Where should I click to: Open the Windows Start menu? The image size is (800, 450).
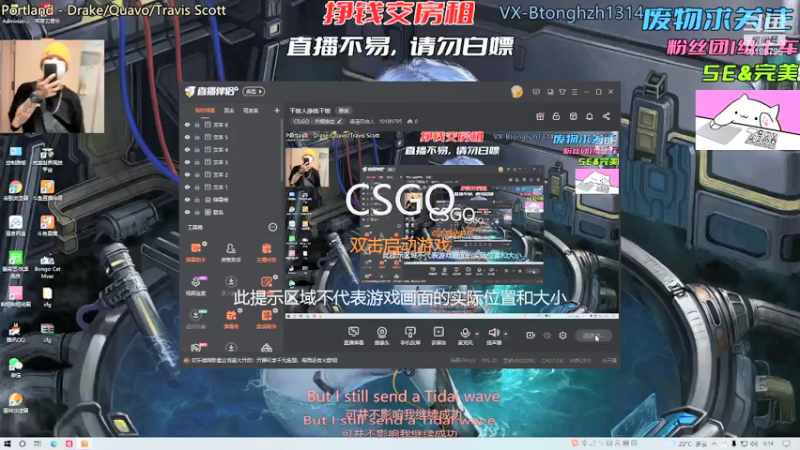(7, 444)
